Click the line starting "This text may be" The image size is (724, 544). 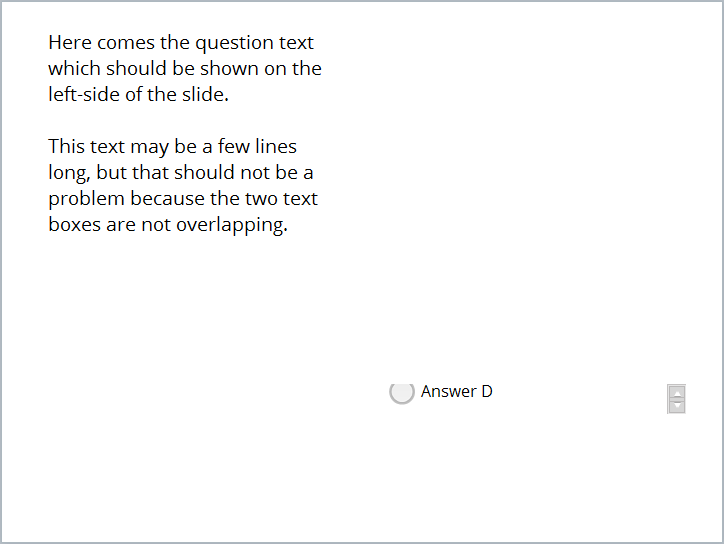(x=172, y=147)
